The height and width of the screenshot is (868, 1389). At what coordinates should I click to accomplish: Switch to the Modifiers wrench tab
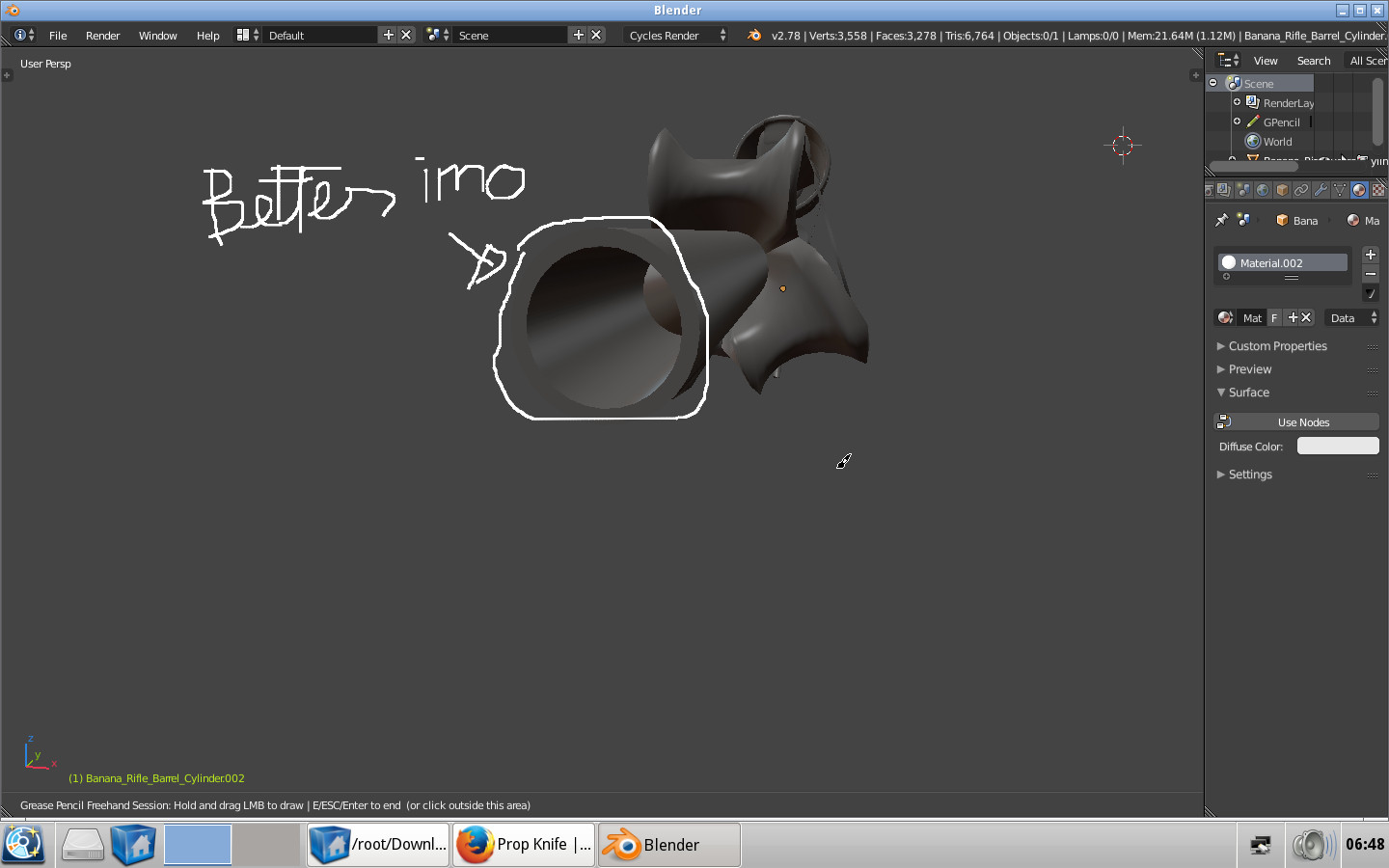tap(1321, 190)
